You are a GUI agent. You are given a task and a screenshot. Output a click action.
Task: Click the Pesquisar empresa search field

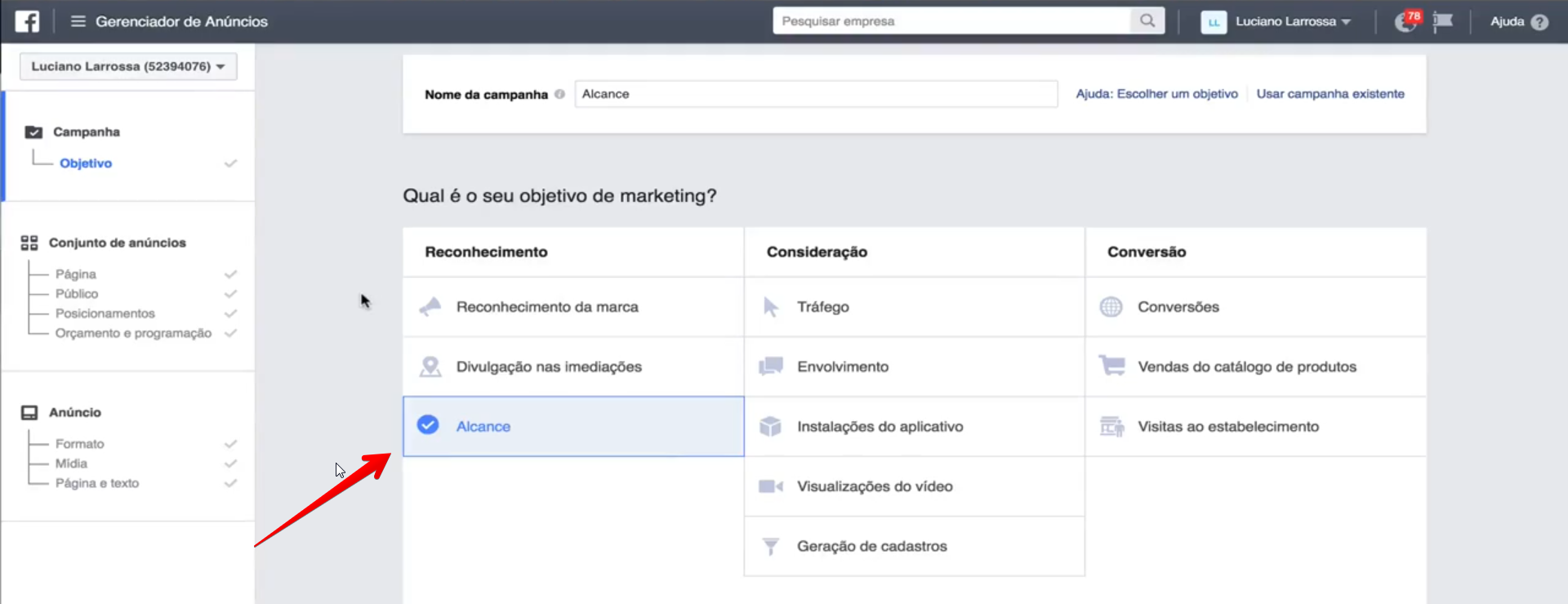coord(952,21)
